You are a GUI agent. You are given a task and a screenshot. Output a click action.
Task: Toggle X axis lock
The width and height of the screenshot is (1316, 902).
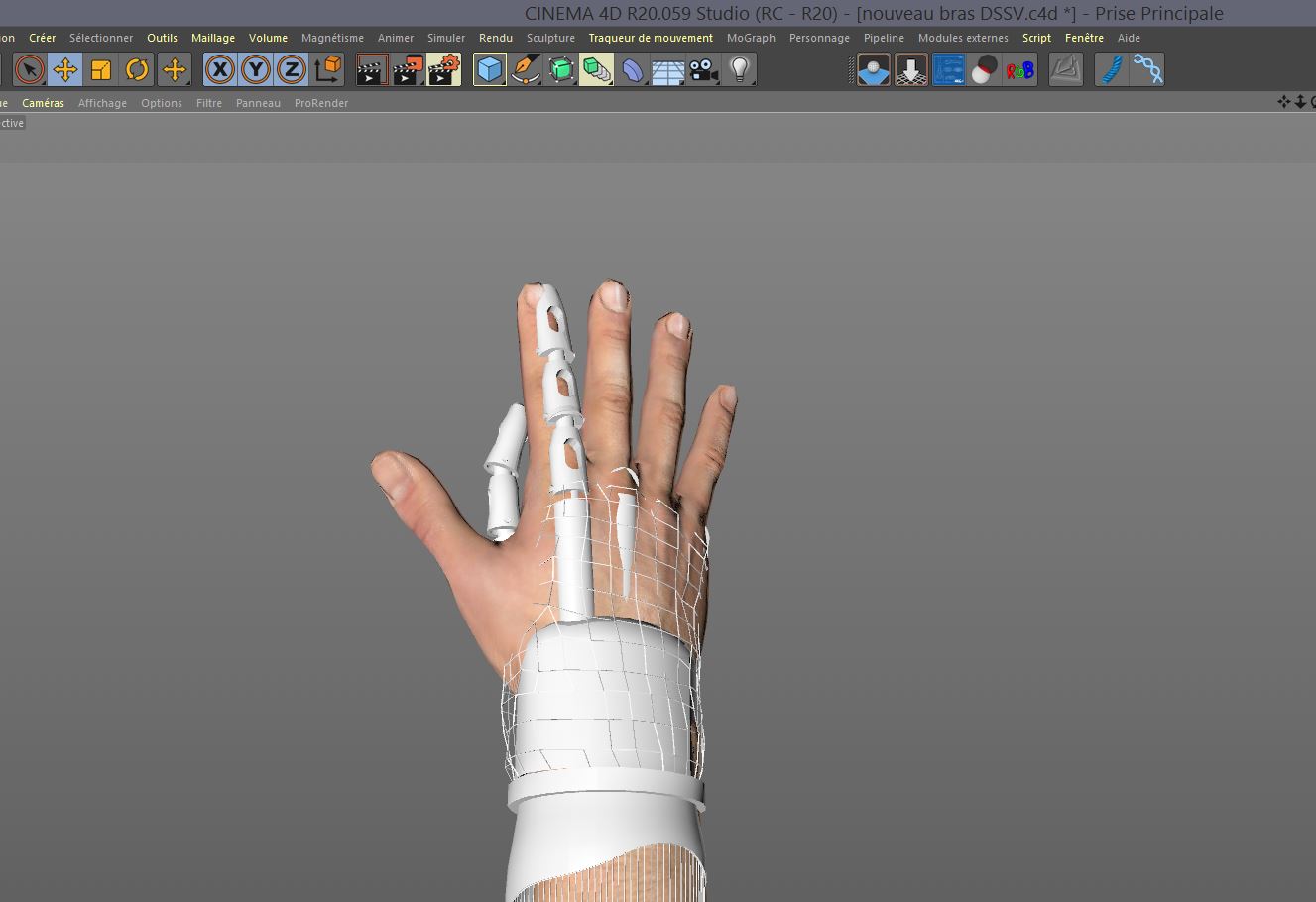point(220,69)
